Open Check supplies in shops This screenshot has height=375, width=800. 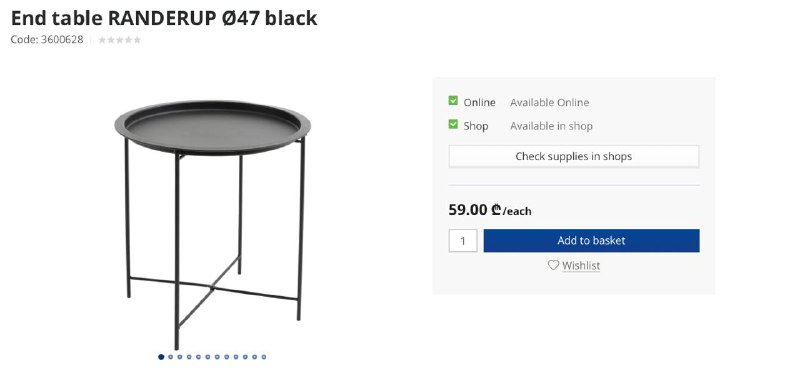573,156
